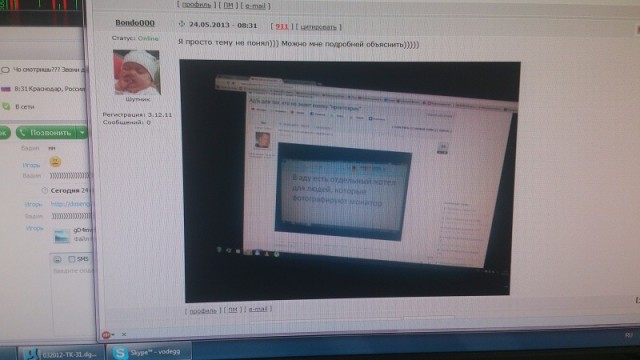The height and width of the screenshot is (360, 640).
Task: Open the 'e-mail' link above the Bondo000 post
Action: (255, 6)
